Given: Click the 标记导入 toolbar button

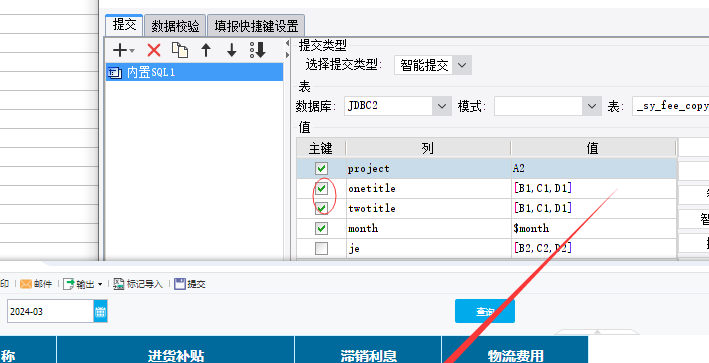Looking at the screenshot, I should (138, 284).
